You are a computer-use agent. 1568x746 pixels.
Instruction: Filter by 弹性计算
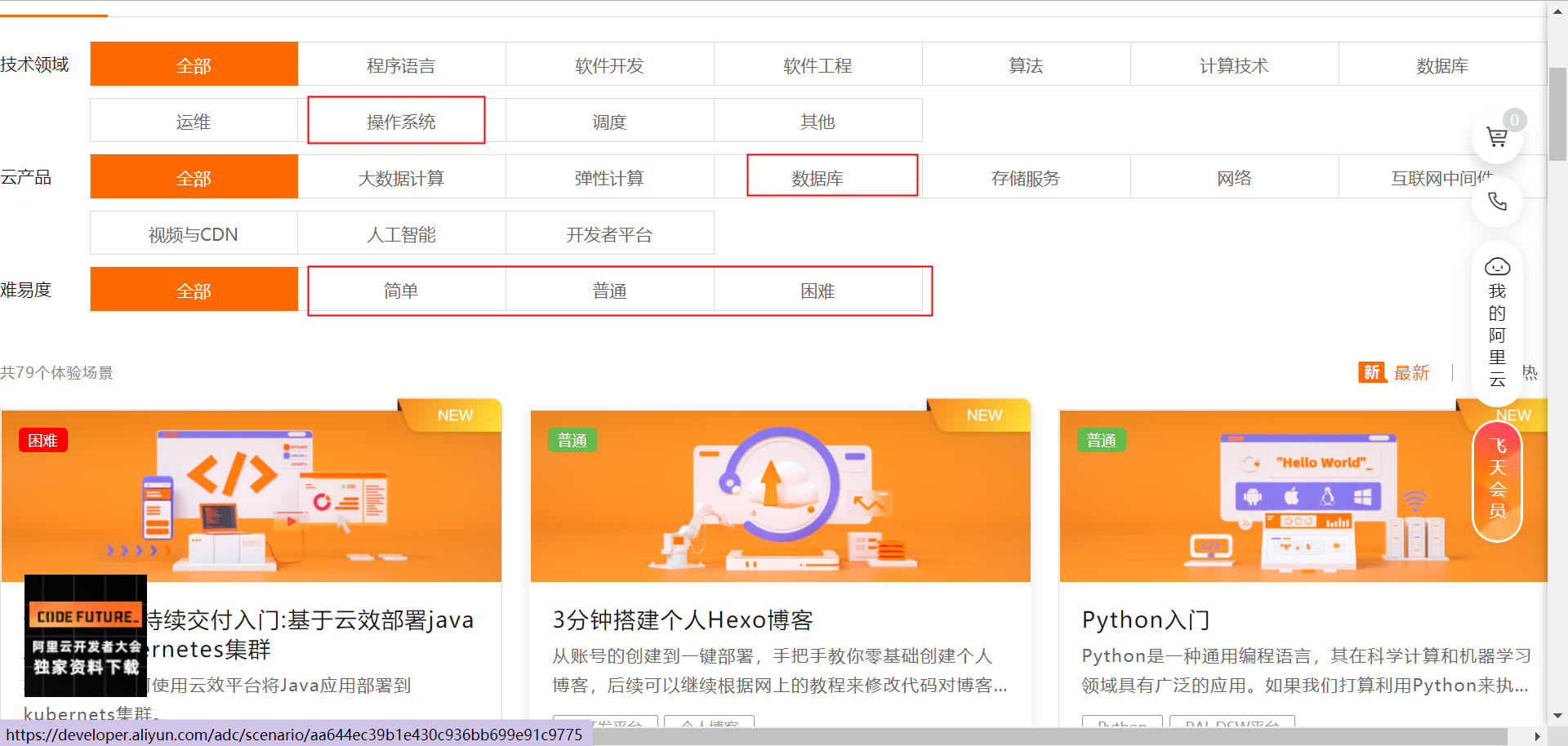[x=609, y=177]
